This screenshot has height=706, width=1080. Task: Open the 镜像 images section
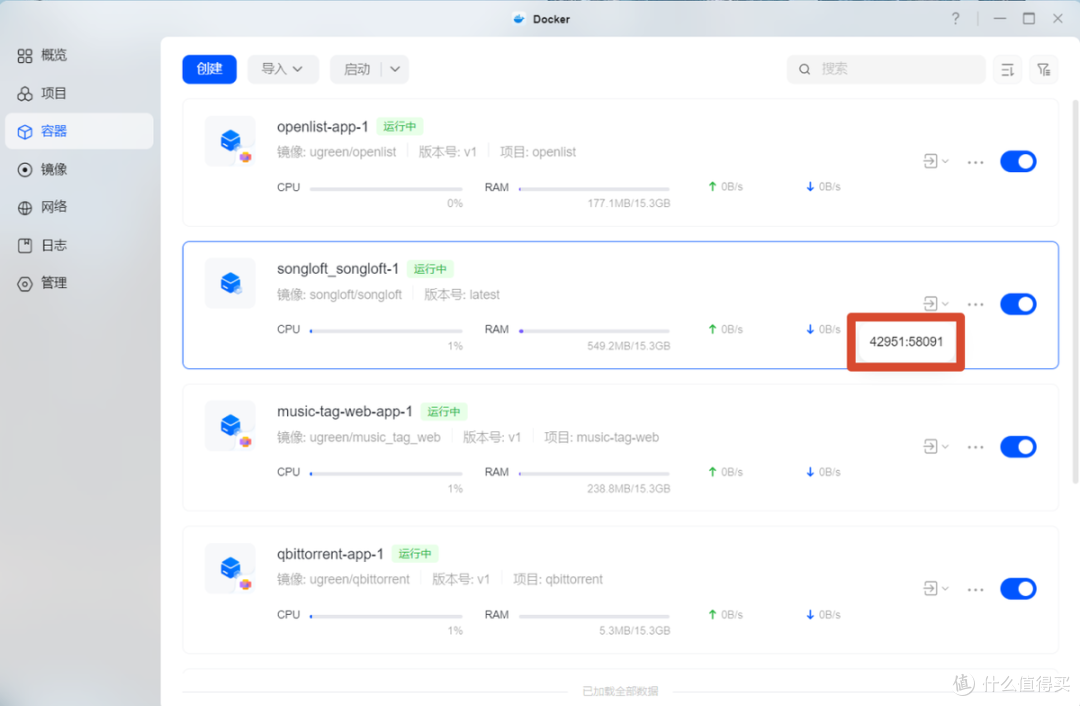43,169
